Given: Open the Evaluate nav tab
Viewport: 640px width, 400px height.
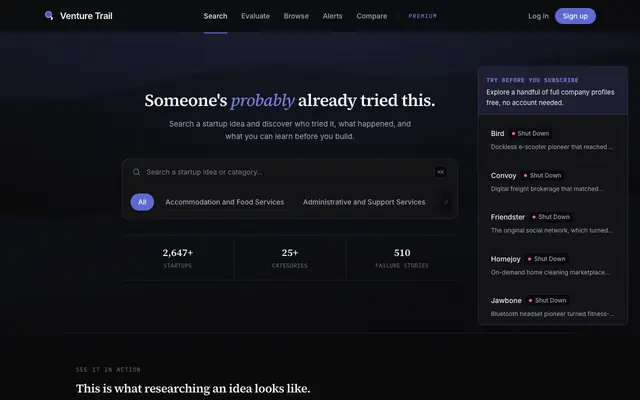Looking at the screenshot, I should (x=255, y=16).
